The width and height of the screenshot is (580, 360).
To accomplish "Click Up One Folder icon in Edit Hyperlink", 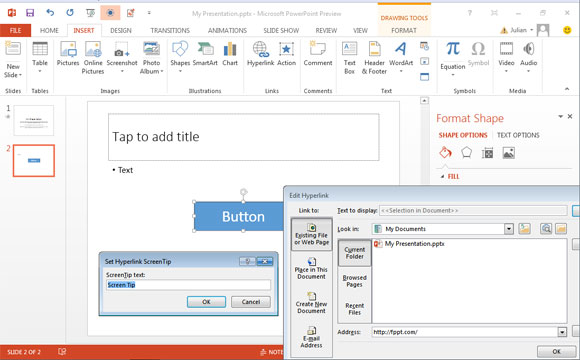I will [x=524, y=229].
